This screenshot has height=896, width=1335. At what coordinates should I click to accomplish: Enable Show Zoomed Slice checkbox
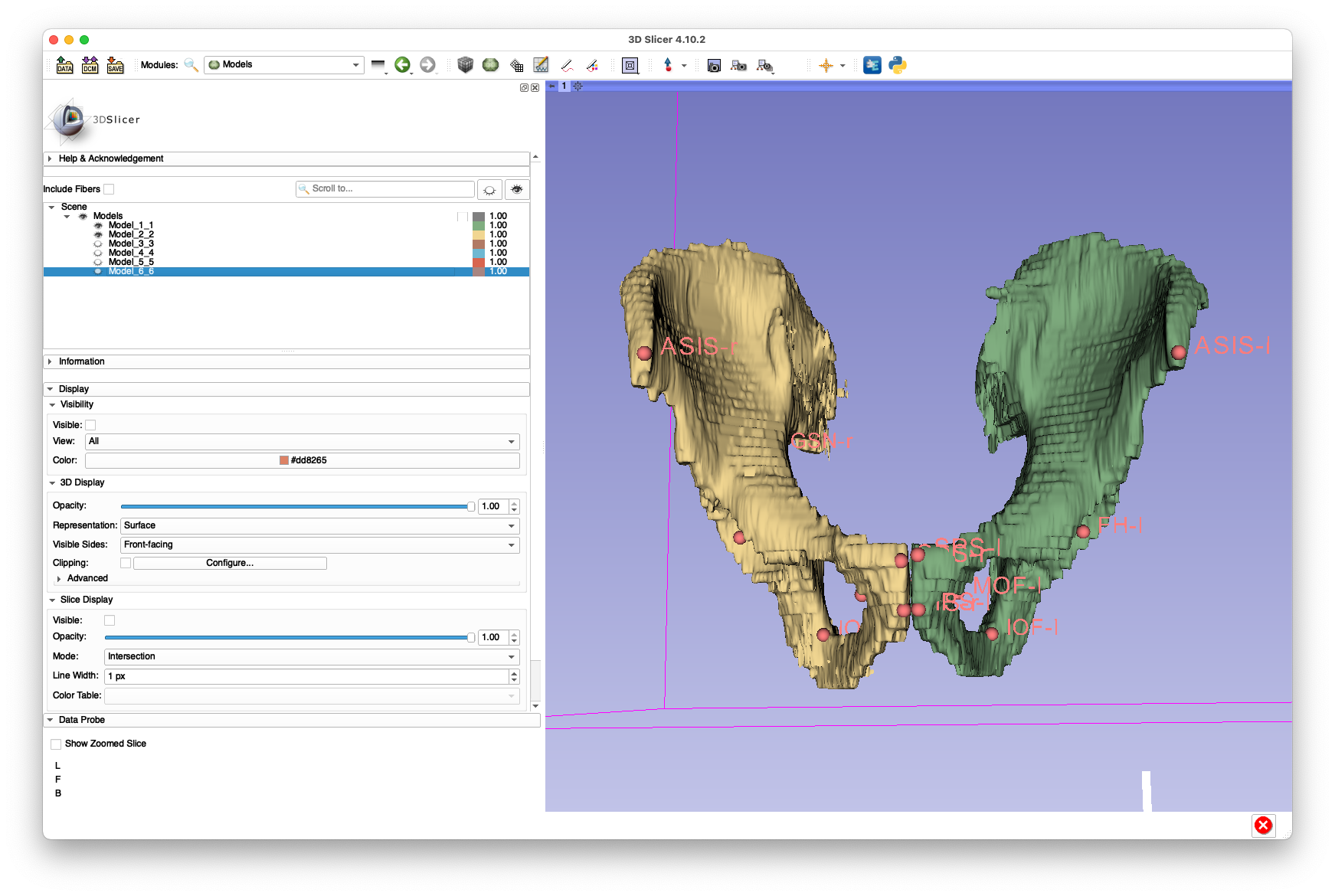click(56, 744)
